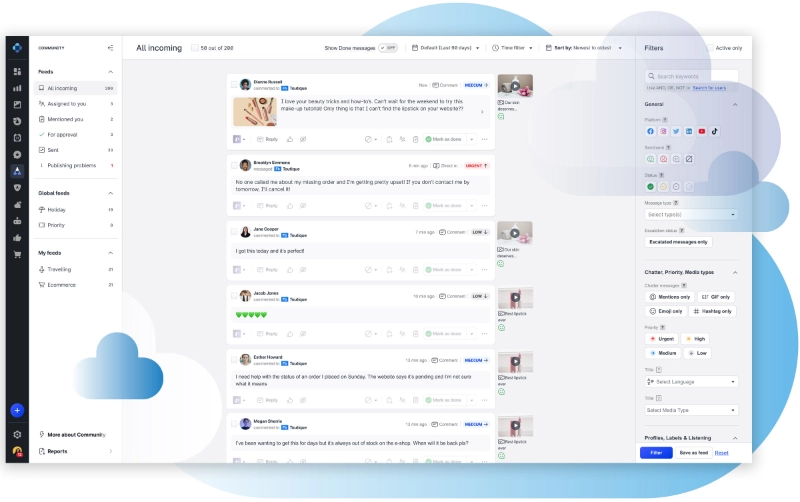Click the Reset link
Image resolution: width=800 pixels, height=502 pixels.
pyautogui.click(x=721, y=453)
